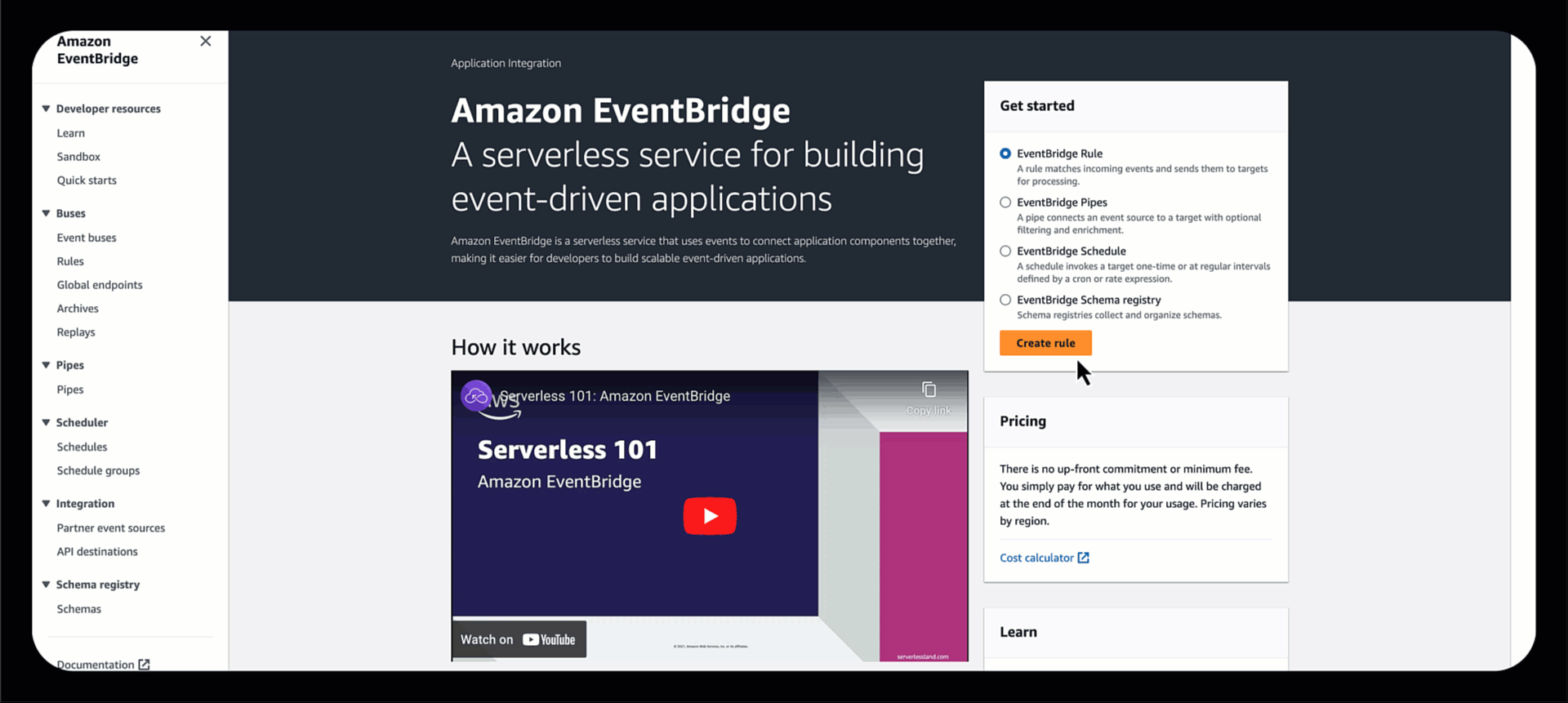The height and width of the screenshot is (703, 1568).
Task: Open Sandbox in the sidebar
Action: (x=78, y=157)
